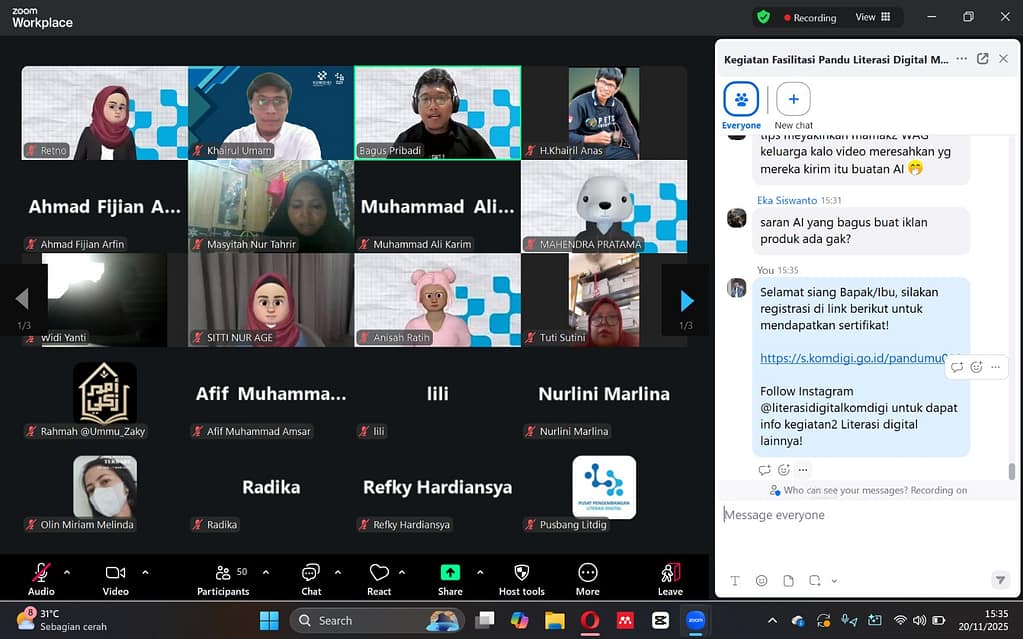Expand the audio options arrow next to Audio
This screenshot has height=639, width=1023.
pyautogui.click(x=67, y=573)
